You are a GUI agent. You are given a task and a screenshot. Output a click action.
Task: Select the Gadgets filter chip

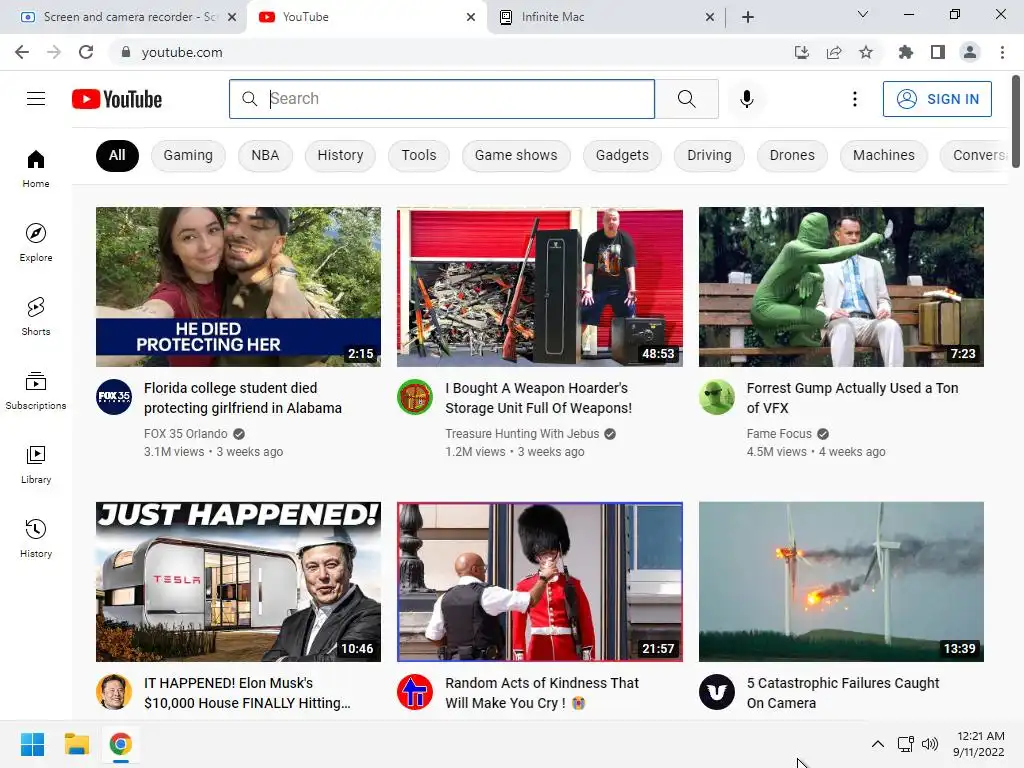622,155
